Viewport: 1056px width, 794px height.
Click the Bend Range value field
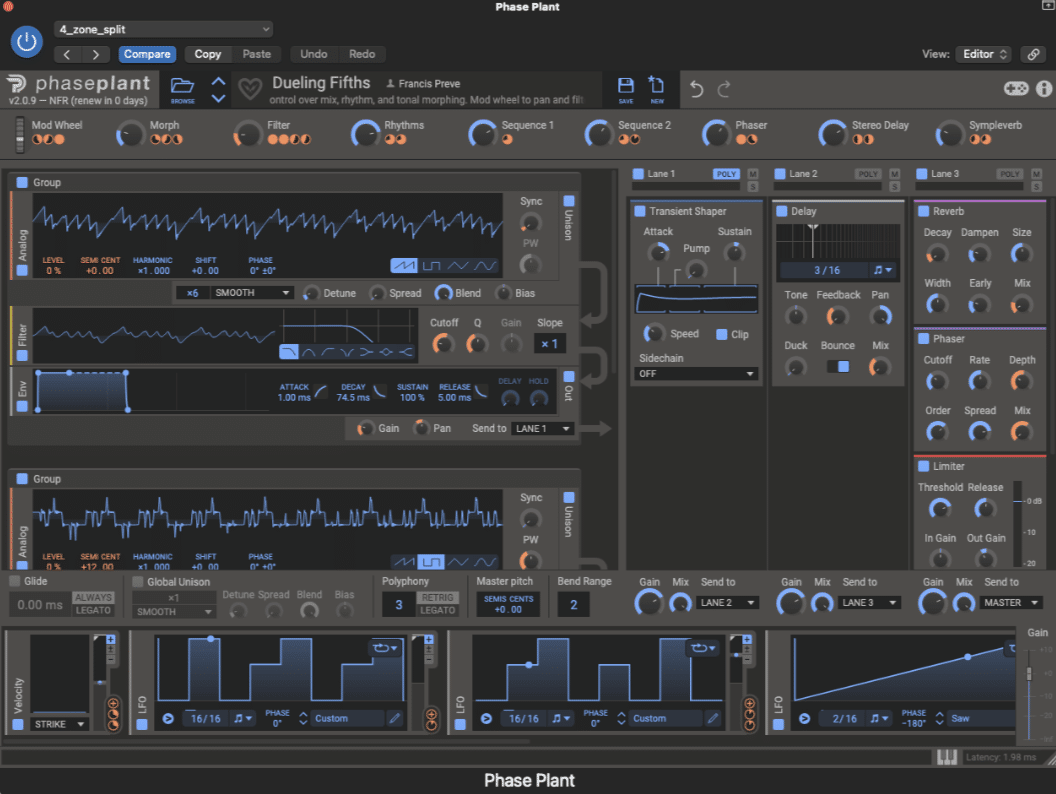573,604
